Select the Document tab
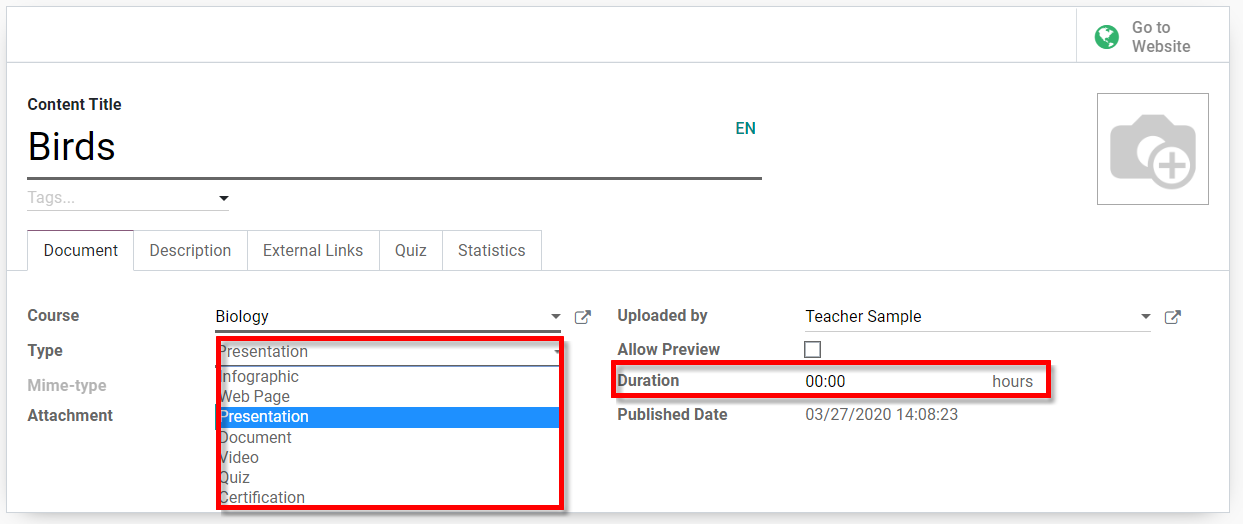The image size is (1243, 524). (x=81, y=251)
